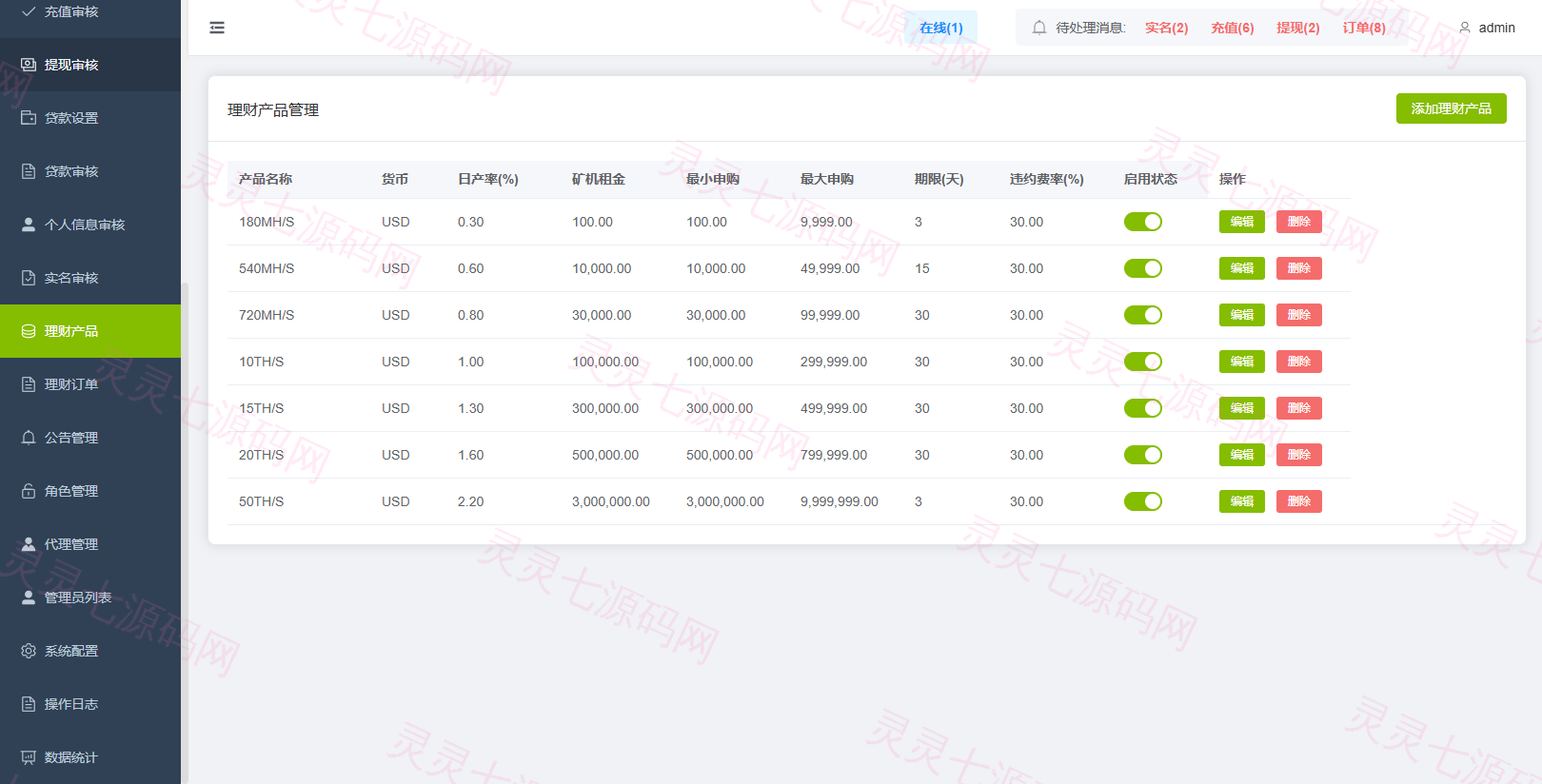1542x784 pixels.
Task: Click the 个人信息审核 person icon
Action: [29, 225]
